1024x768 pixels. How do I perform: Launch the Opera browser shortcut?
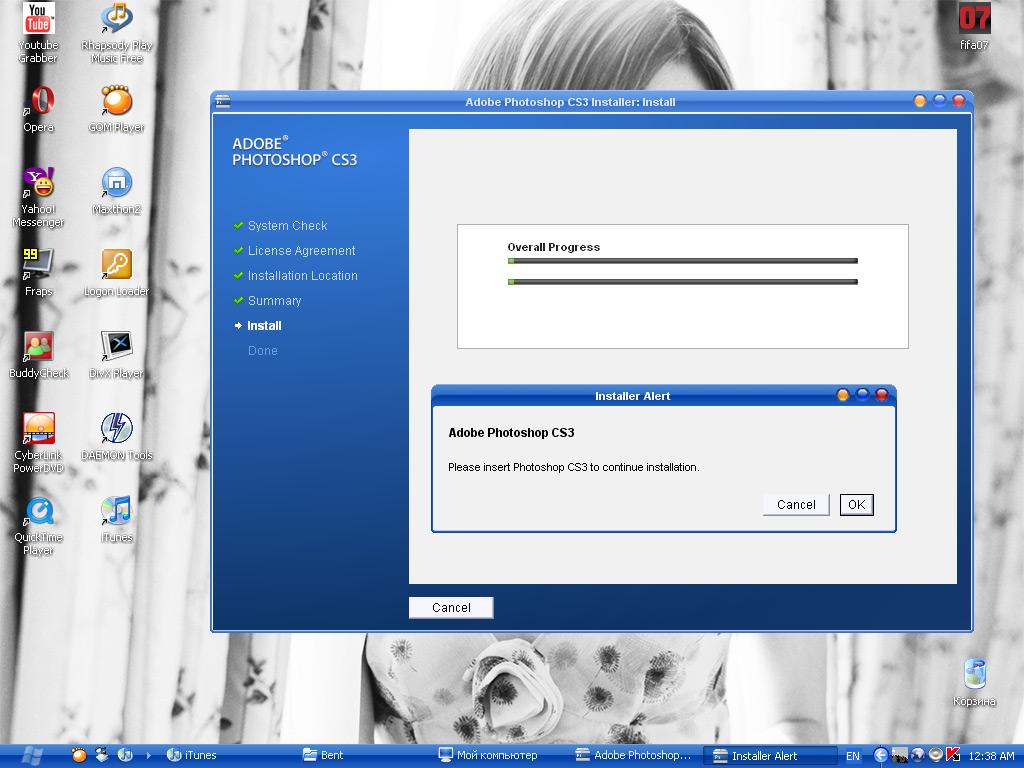(x=39, y=108)
